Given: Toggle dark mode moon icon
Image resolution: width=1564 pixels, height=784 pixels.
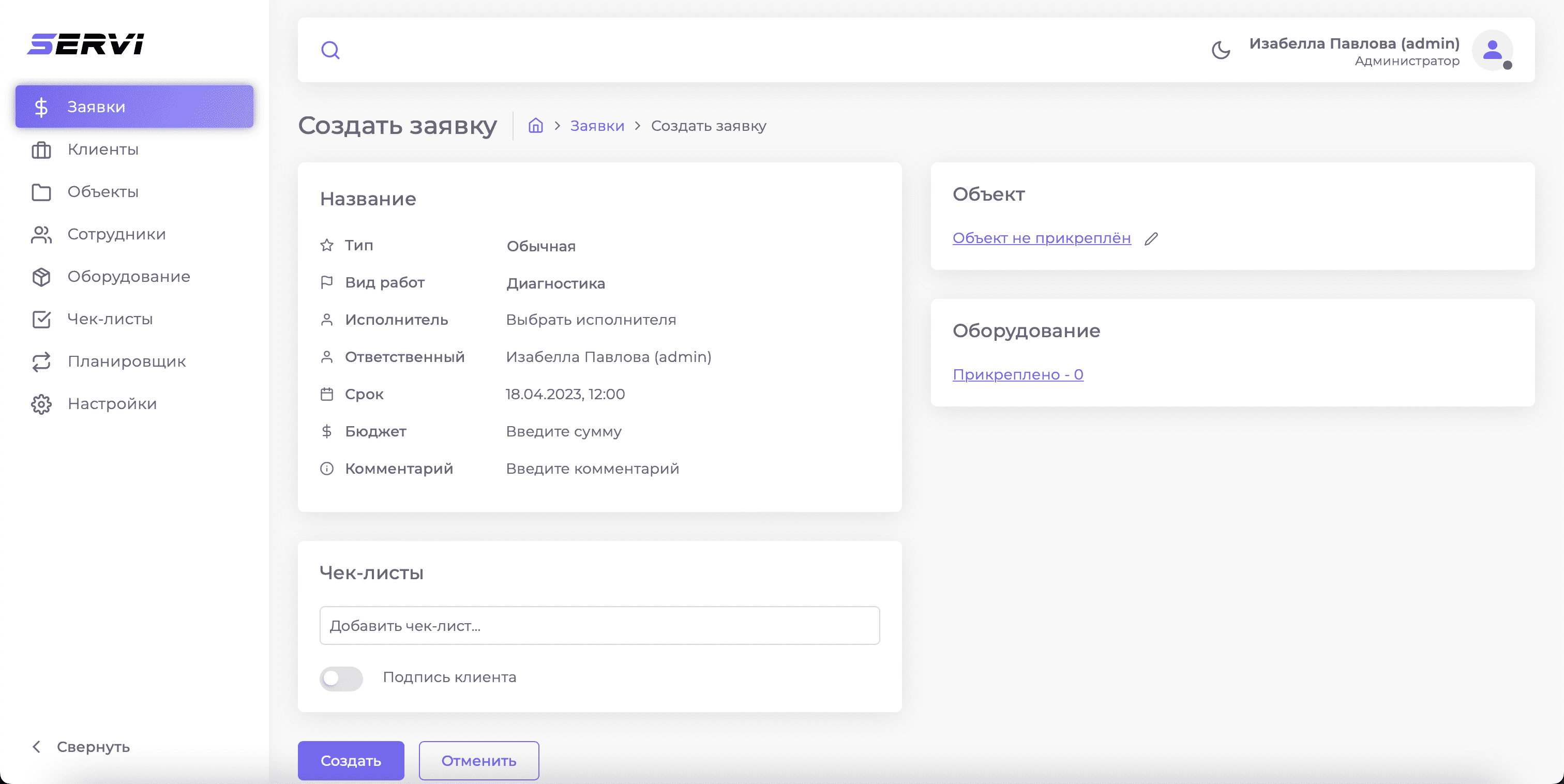Looking at the screenshot, I should [1221, 50].
